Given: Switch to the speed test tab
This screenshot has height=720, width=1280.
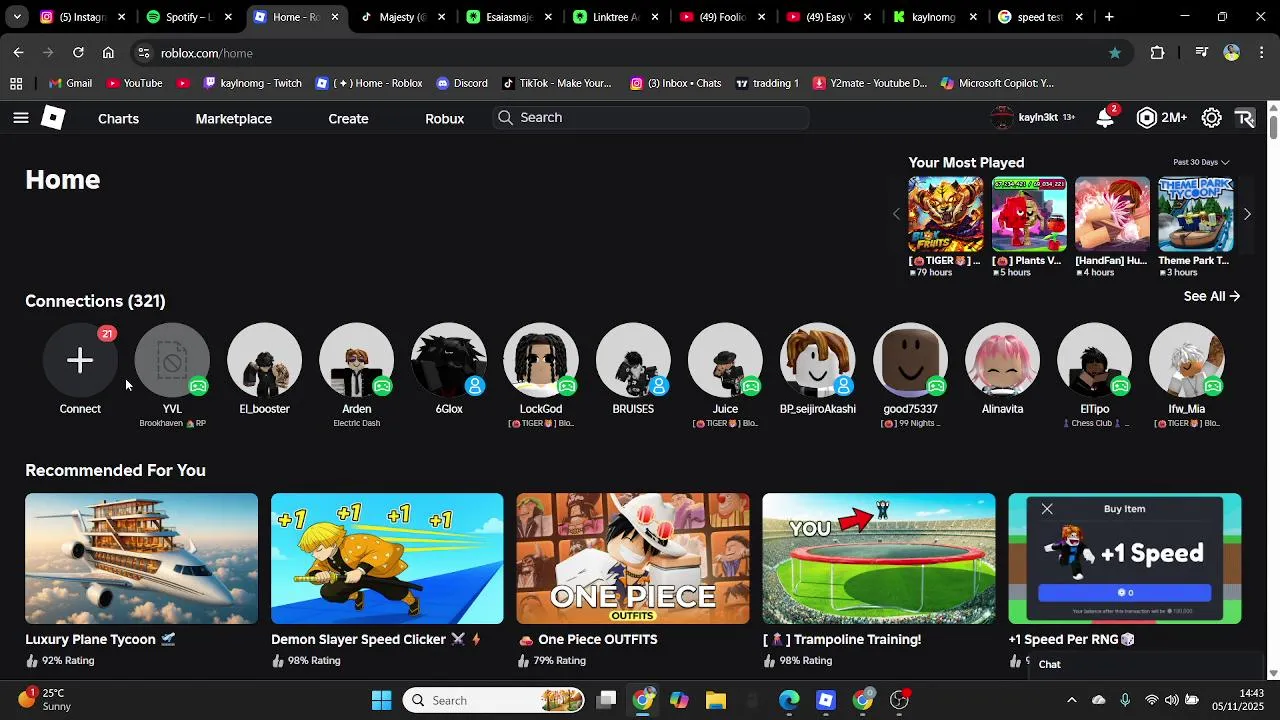Looking at the screenshot, I should click(1040, 17).
